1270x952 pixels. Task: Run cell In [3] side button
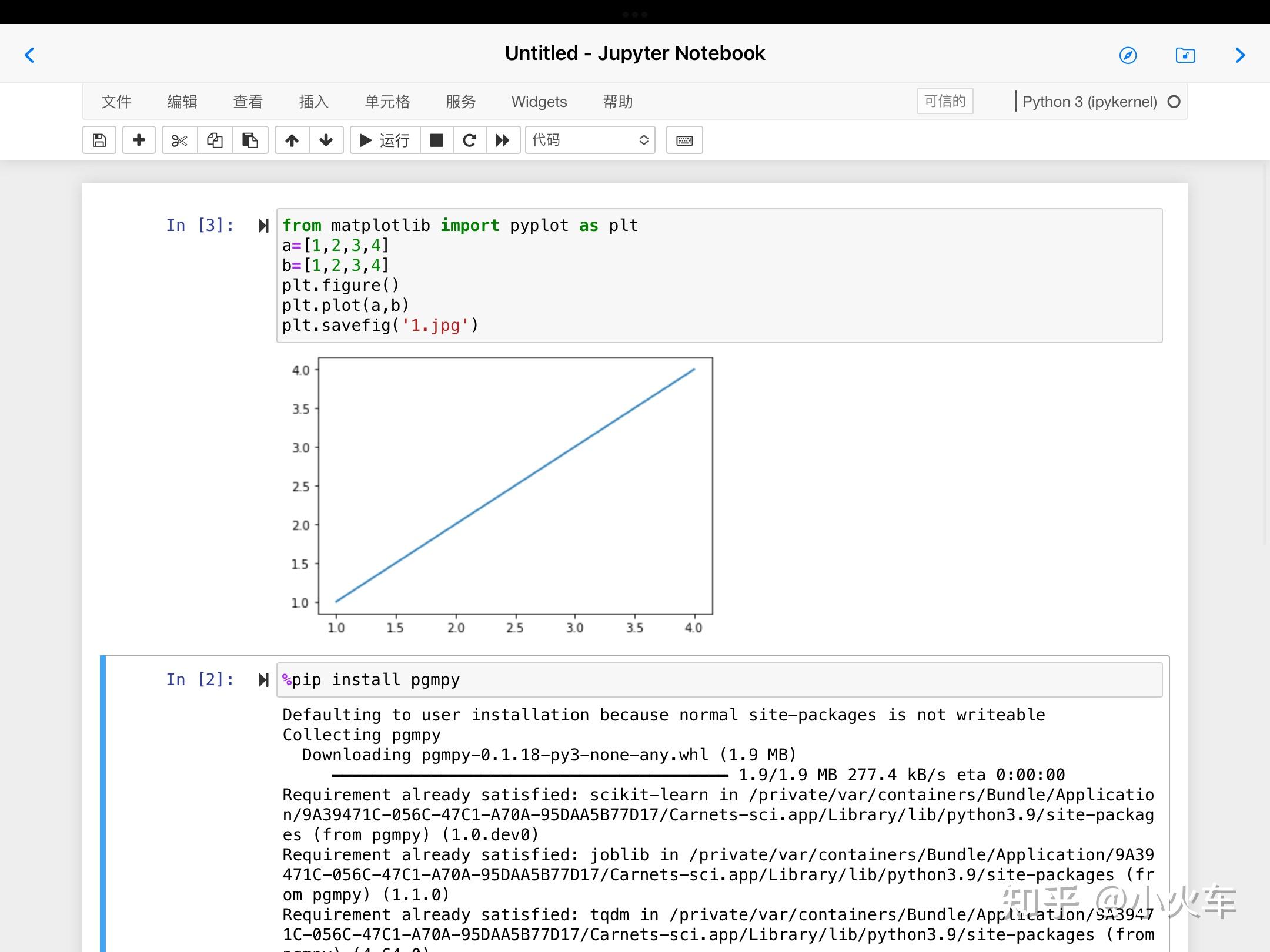[263, 226]
